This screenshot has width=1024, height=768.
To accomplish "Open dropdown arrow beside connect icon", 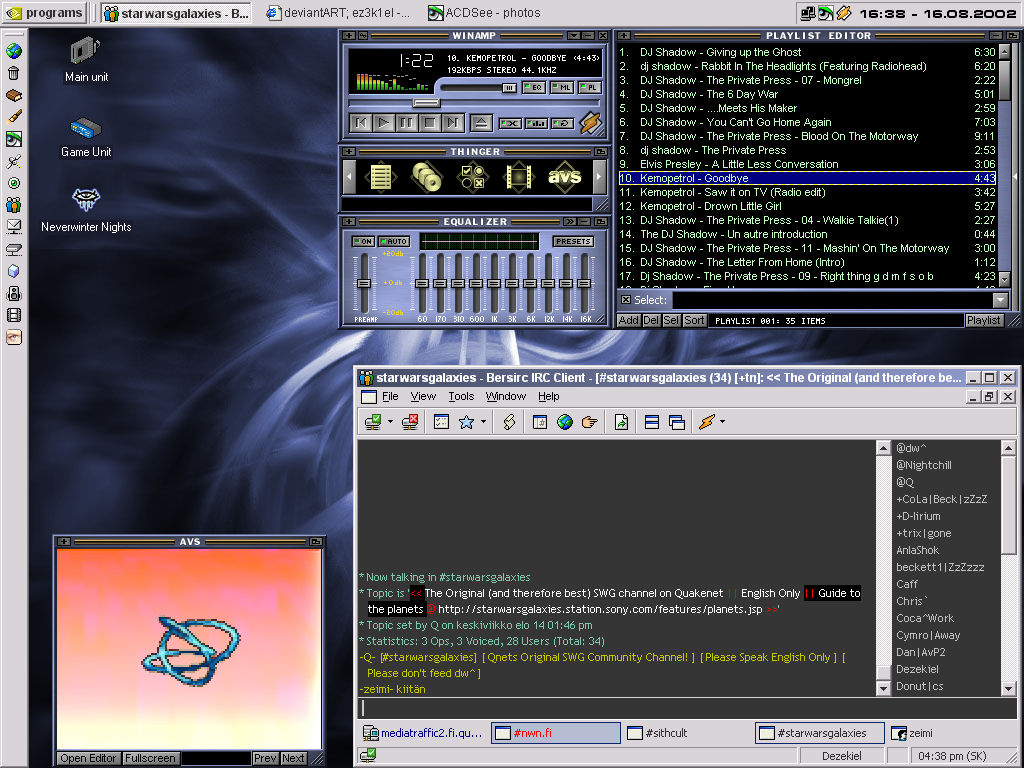I will (391, 422).
